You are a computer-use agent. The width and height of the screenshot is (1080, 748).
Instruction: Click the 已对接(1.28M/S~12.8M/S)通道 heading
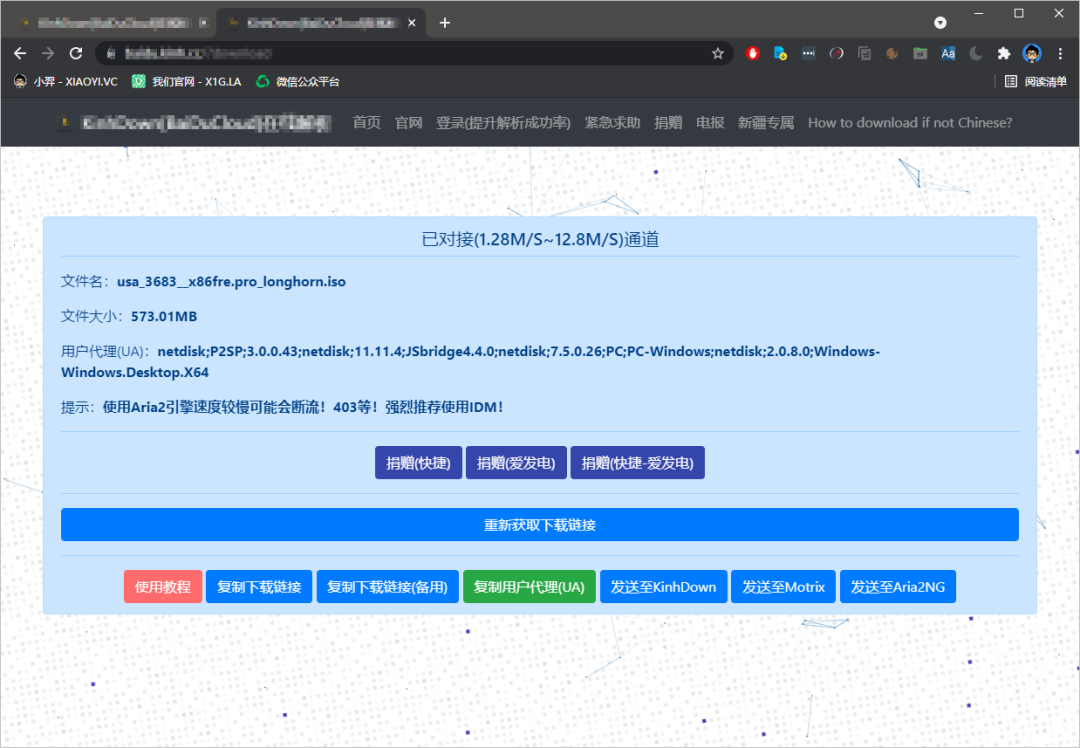540,240
